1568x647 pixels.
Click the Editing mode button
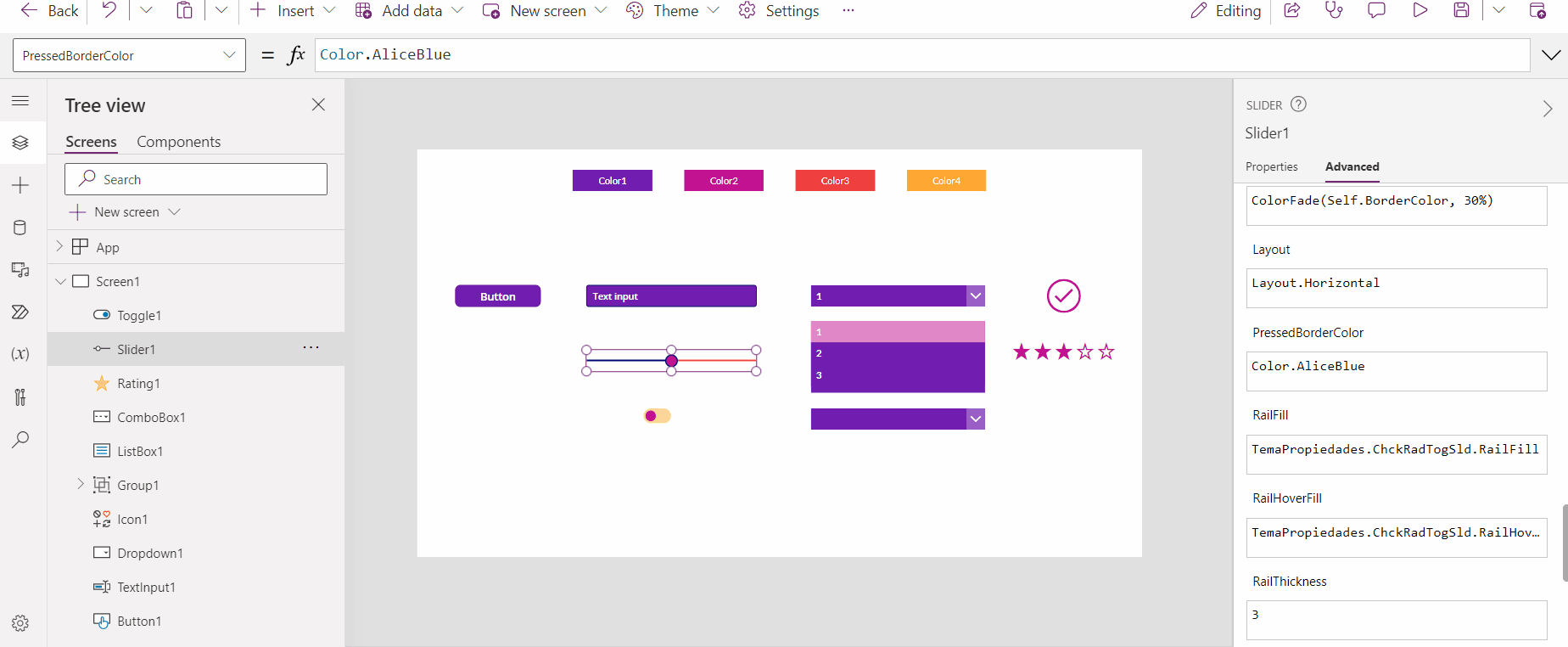pos(1225,10)
